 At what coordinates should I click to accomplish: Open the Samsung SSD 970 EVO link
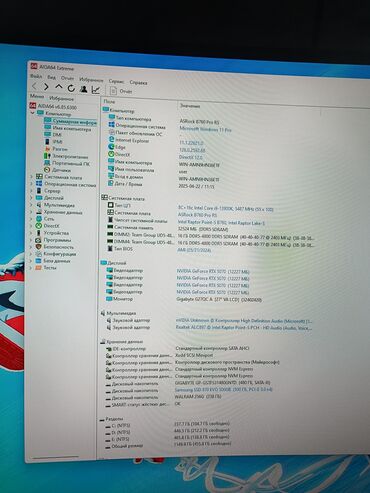(x=223, y=389)
